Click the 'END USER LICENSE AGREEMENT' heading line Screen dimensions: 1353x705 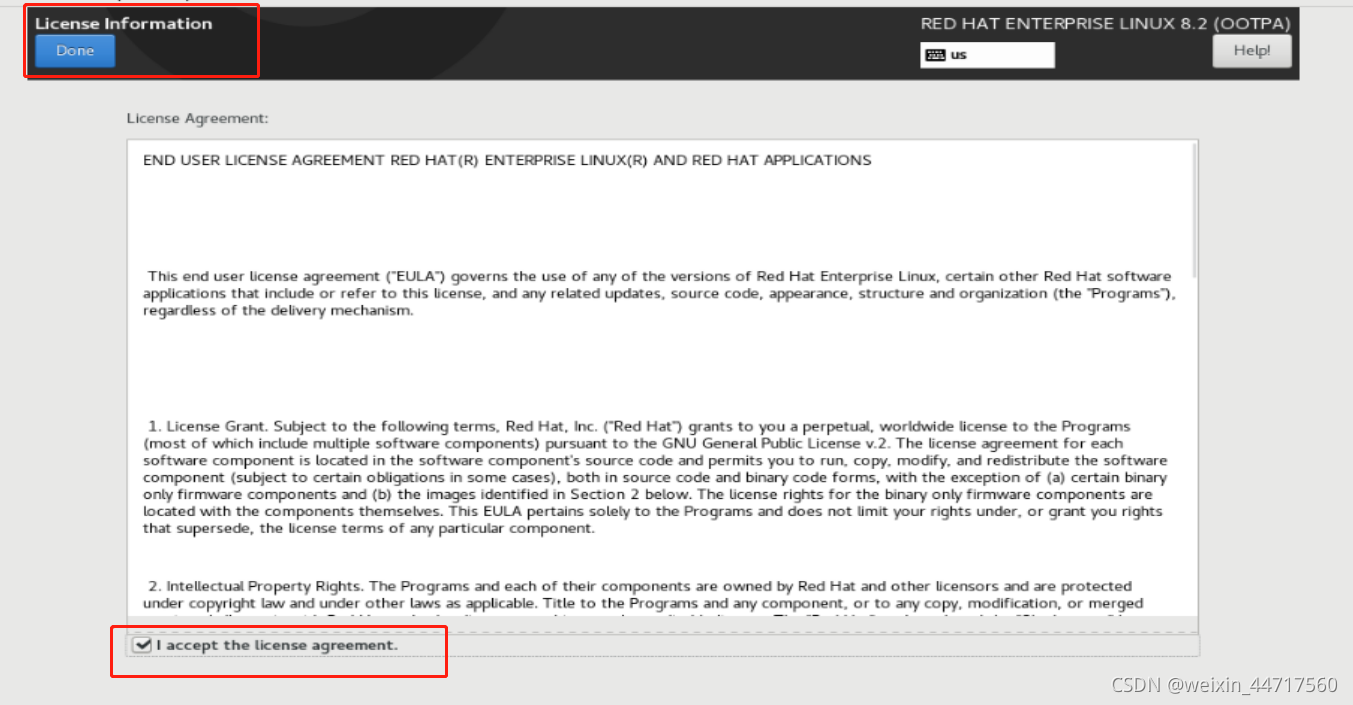(x=507, y=160)
